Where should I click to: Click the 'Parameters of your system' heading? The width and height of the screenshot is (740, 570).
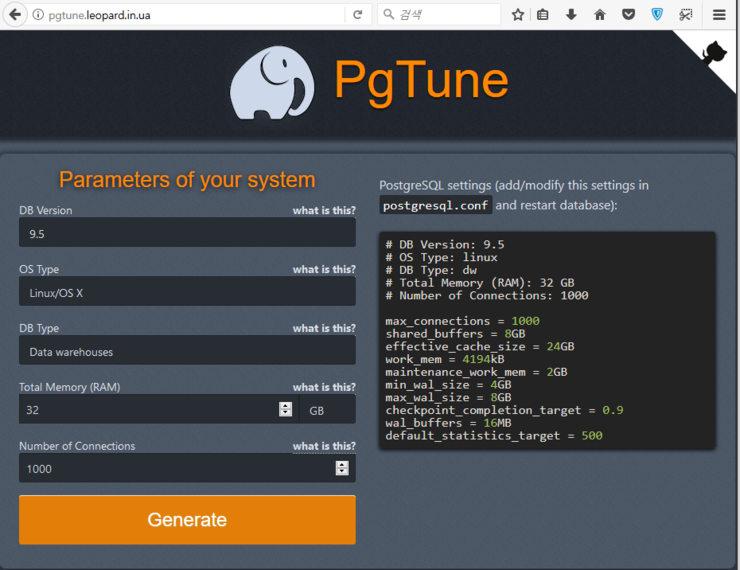187,180
